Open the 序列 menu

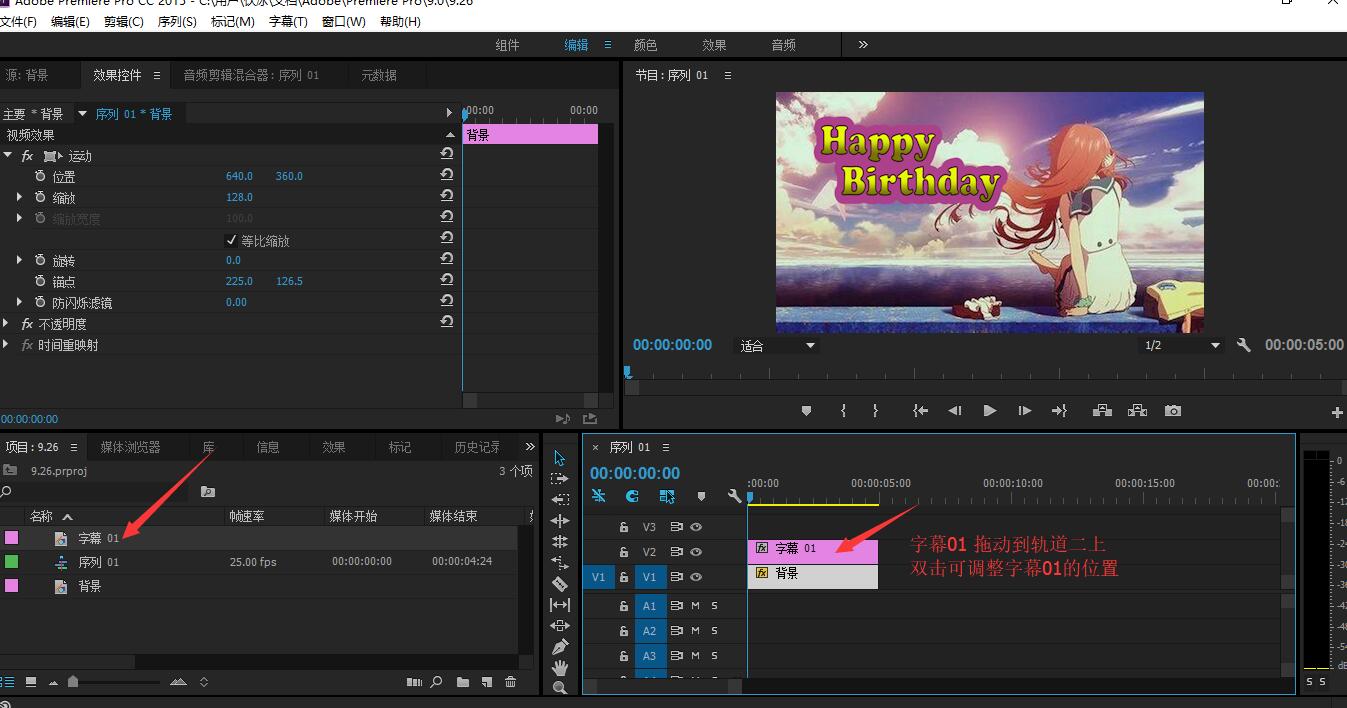(177, 21)
